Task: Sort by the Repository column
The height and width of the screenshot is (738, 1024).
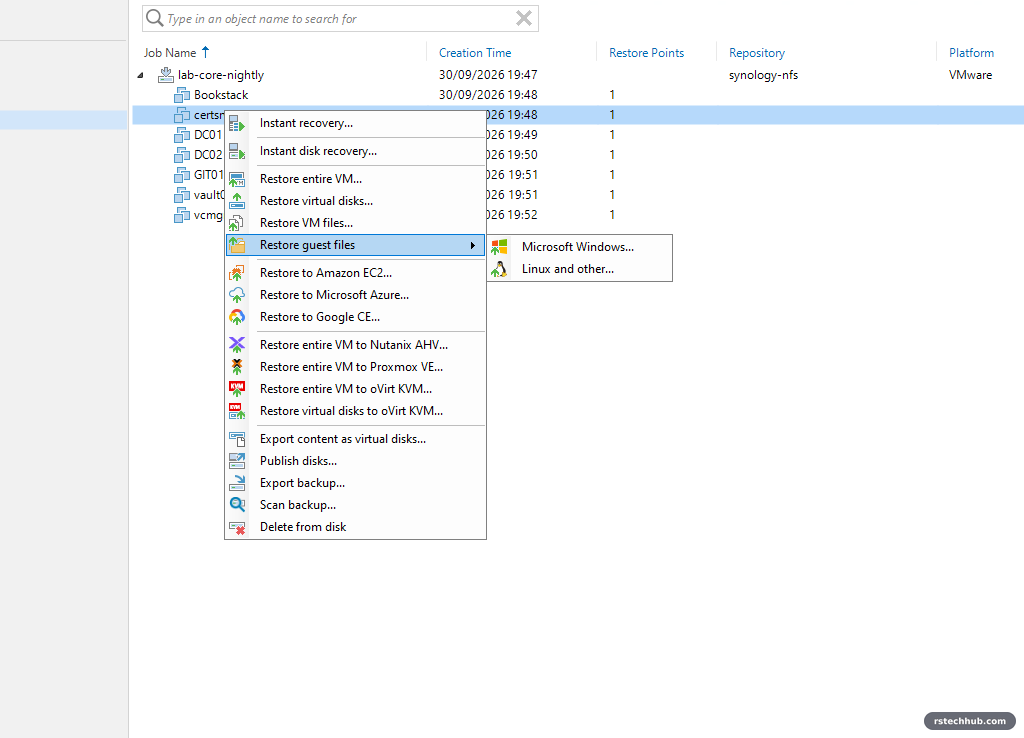Action: pos(757,53)
